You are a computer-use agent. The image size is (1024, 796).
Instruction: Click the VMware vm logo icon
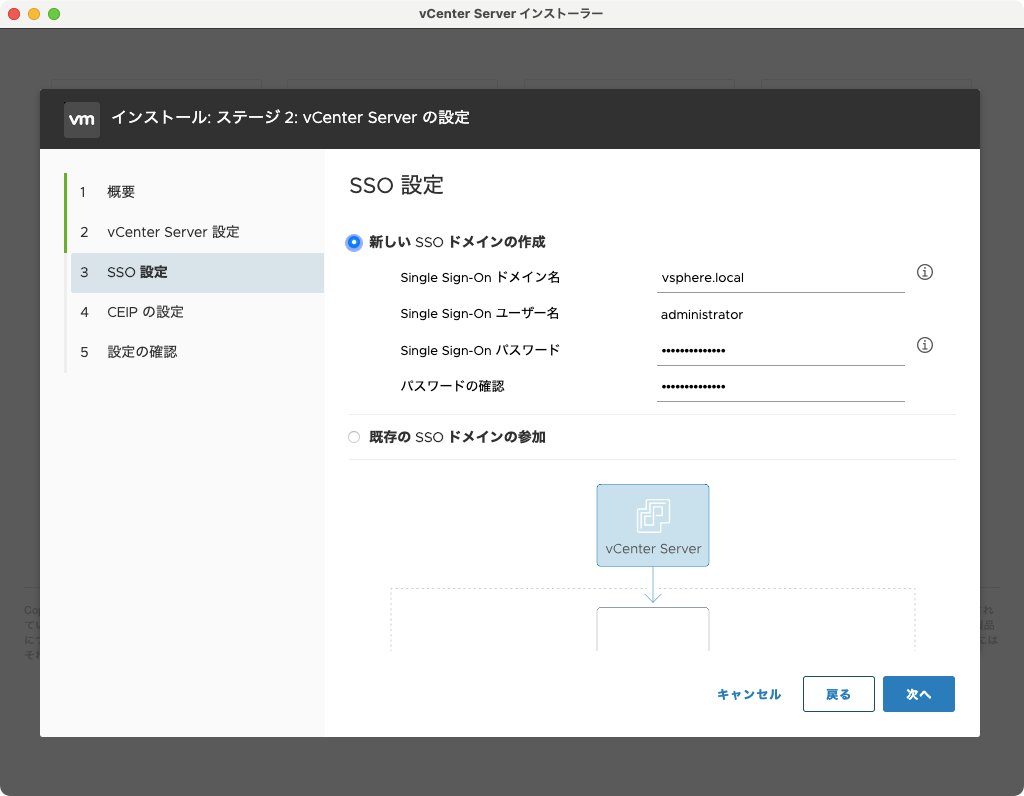(x=82, y=119)
